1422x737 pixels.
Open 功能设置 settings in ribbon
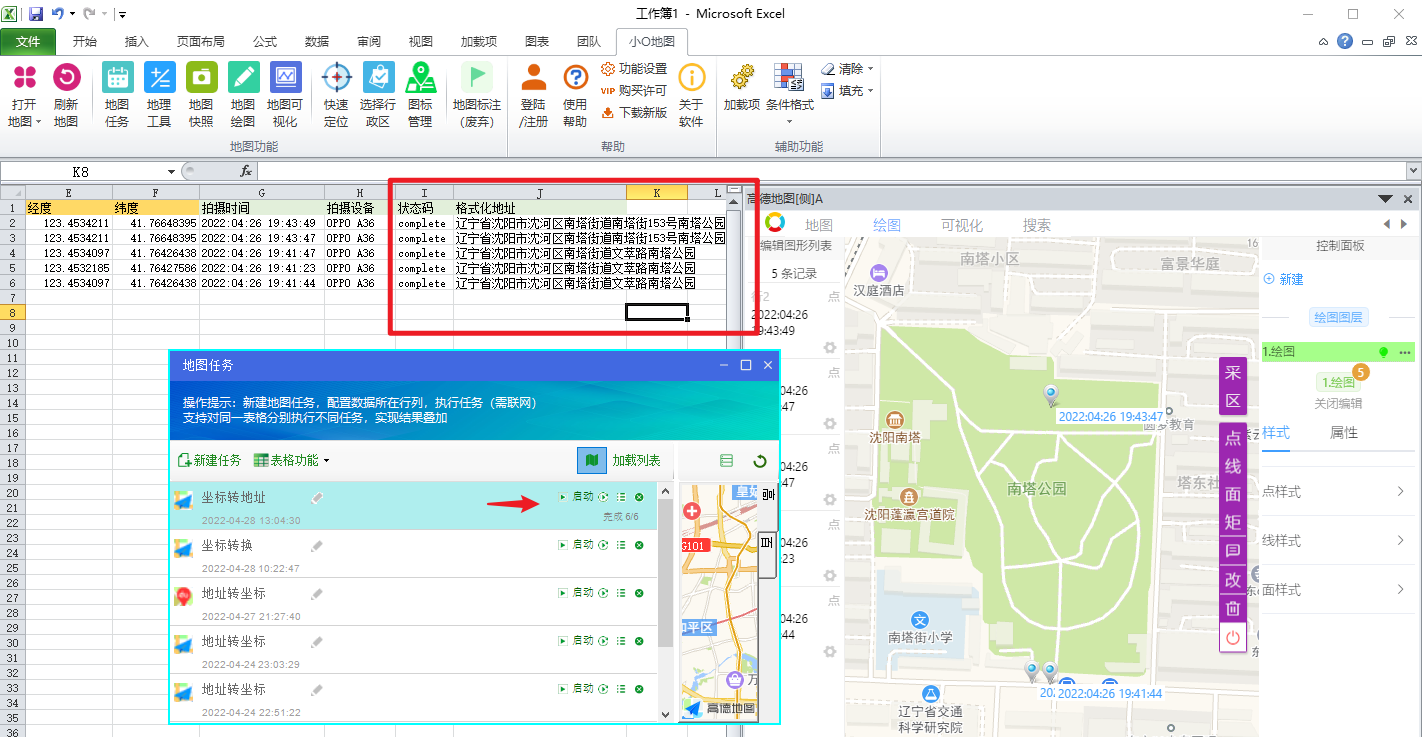[634, 69]
